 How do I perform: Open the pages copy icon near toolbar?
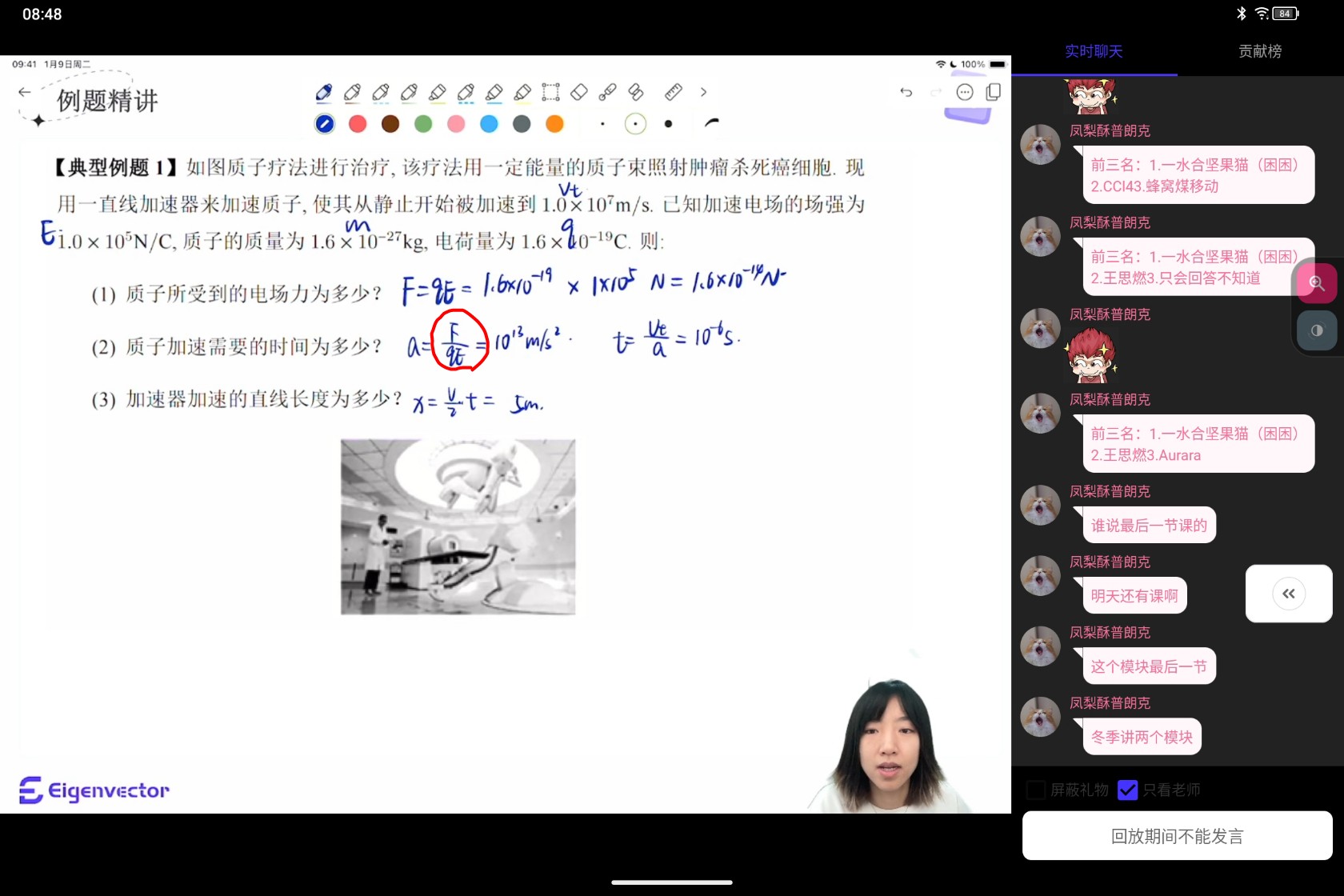tap(993, 92)
